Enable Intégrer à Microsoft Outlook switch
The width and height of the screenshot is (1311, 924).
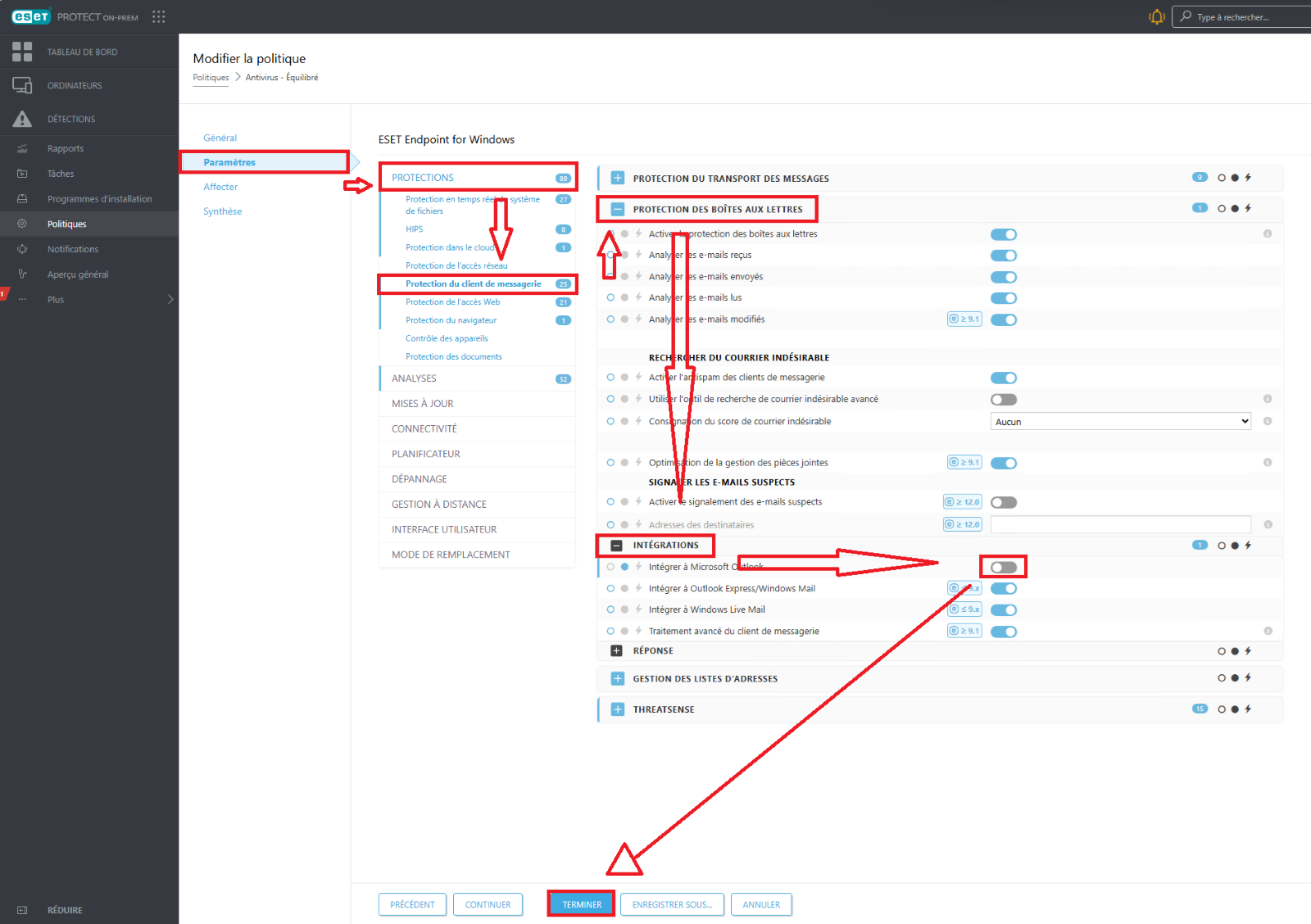[1004, 567]
